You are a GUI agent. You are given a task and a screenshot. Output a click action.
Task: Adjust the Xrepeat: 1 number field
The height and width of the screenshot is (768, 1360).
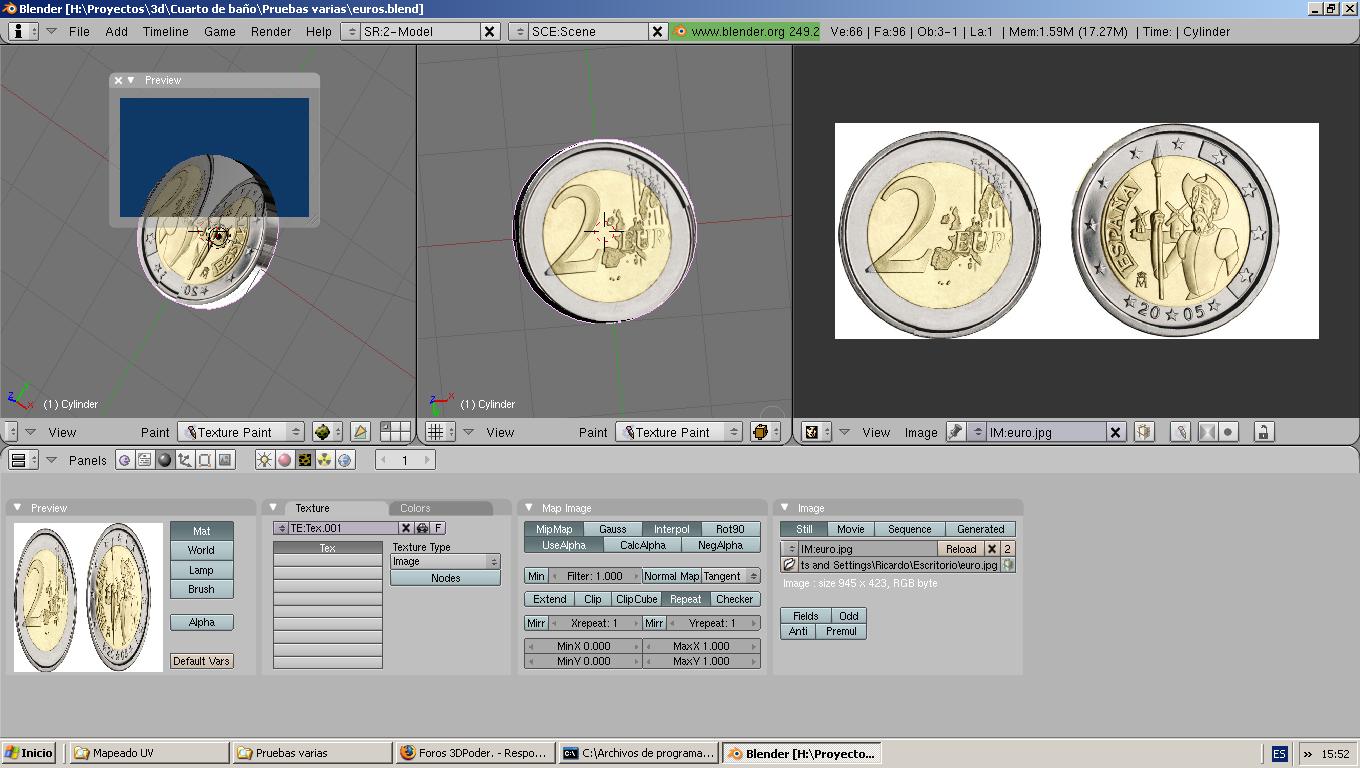595,623
